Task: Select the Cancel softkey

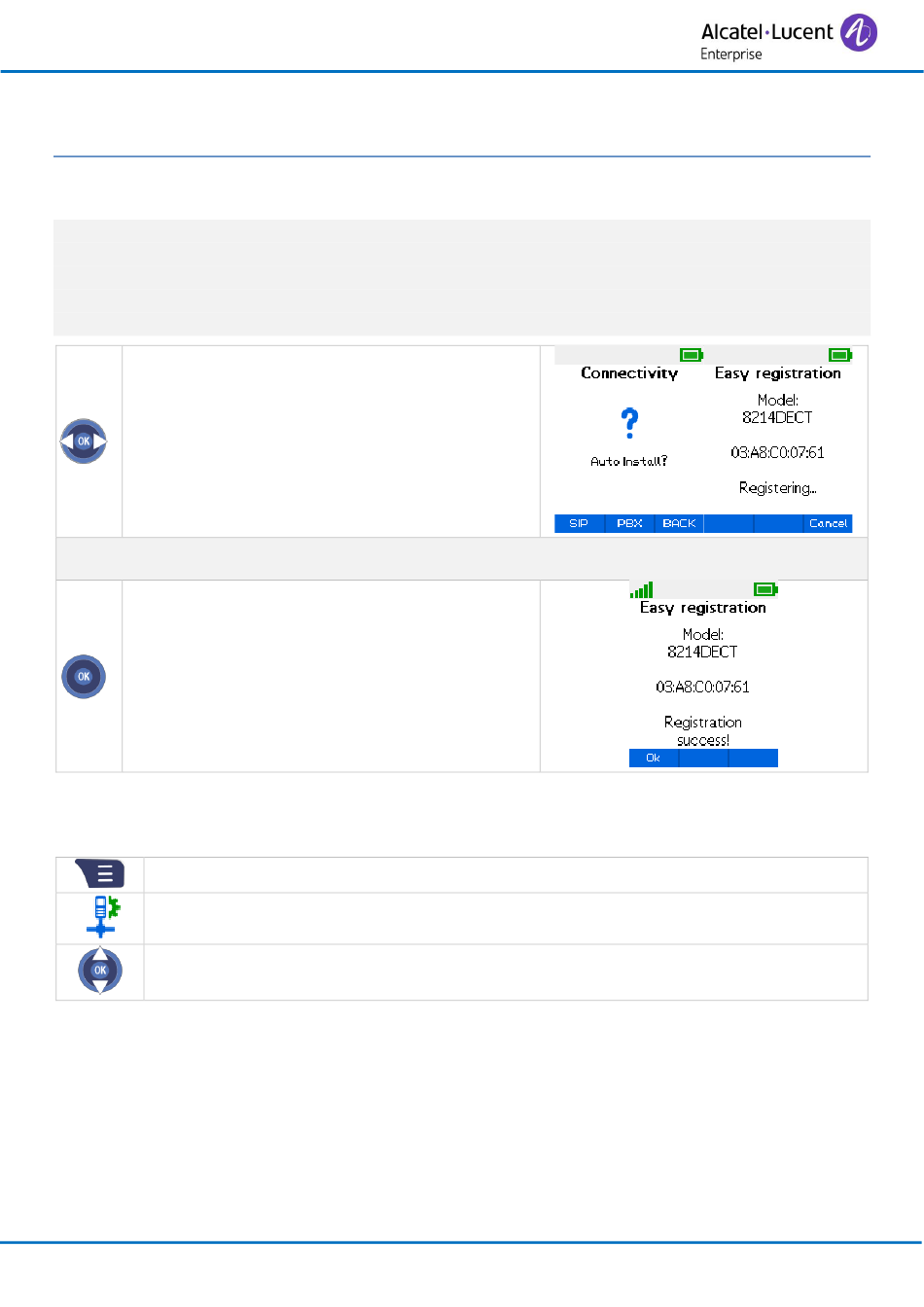Action: point(828,523)
